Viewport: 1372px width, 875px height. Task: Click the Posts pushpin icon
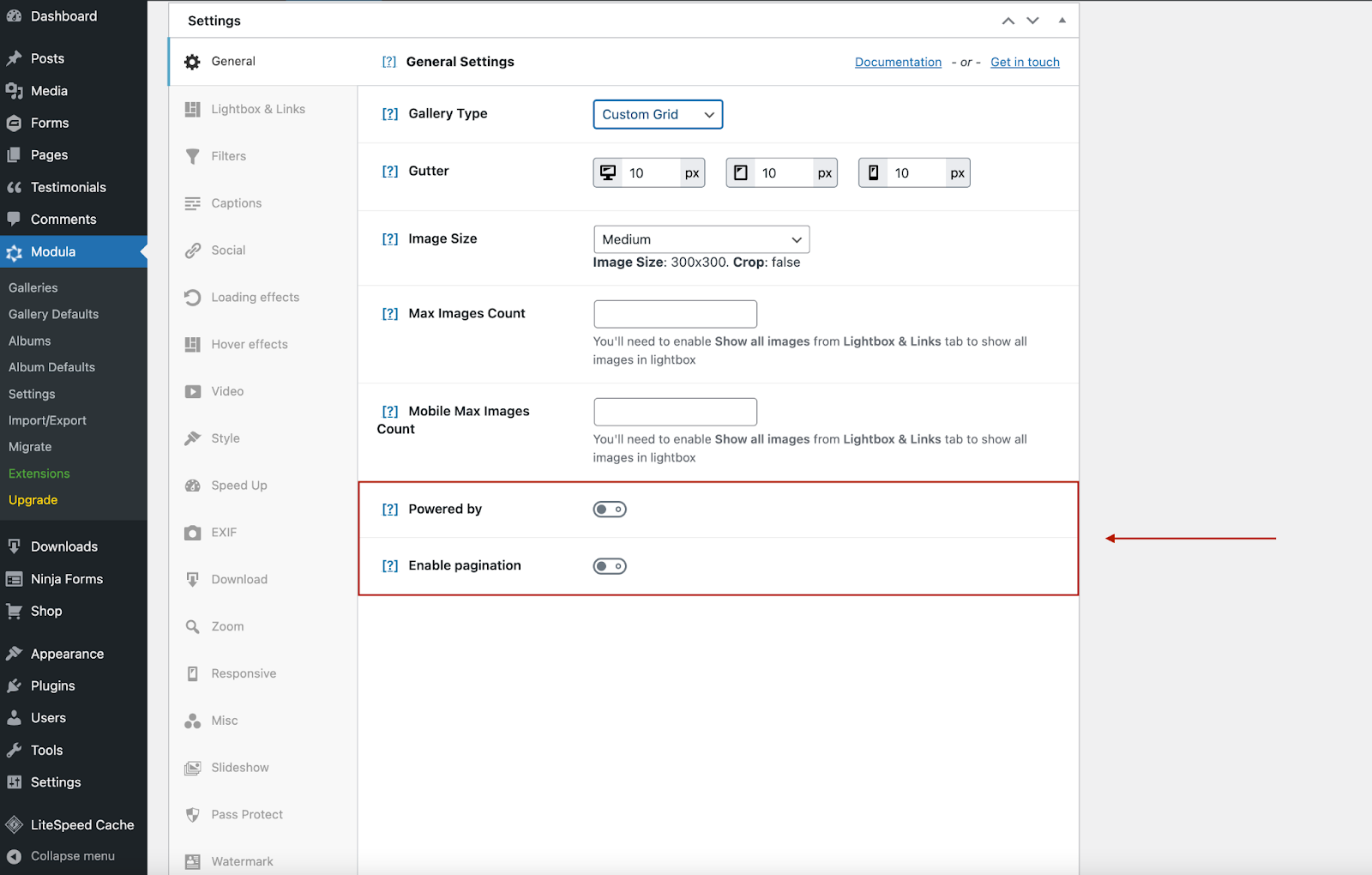point(14,58)
